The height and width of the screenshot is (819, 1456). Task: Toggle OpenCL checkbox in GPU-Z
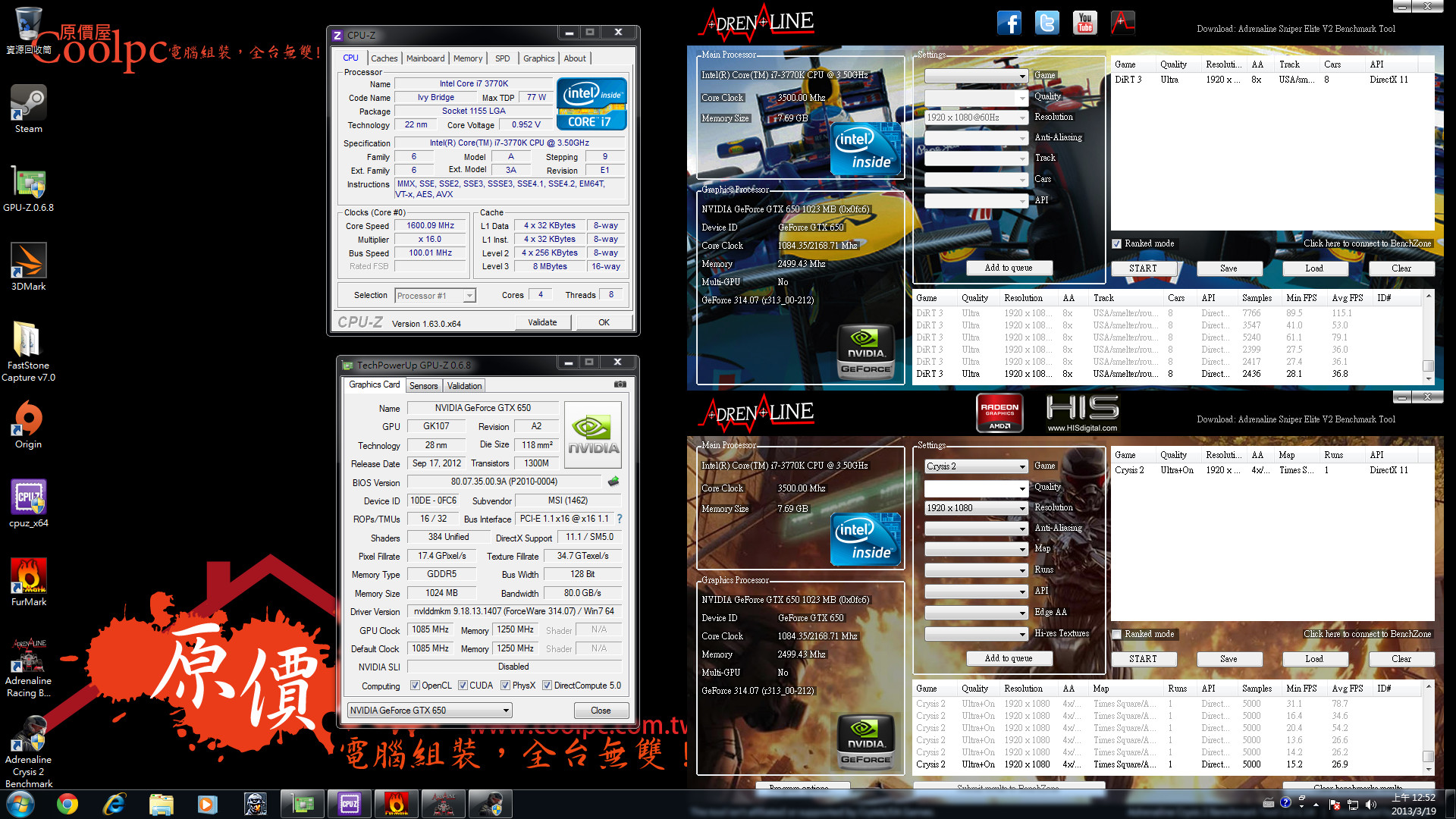[415, 686]
